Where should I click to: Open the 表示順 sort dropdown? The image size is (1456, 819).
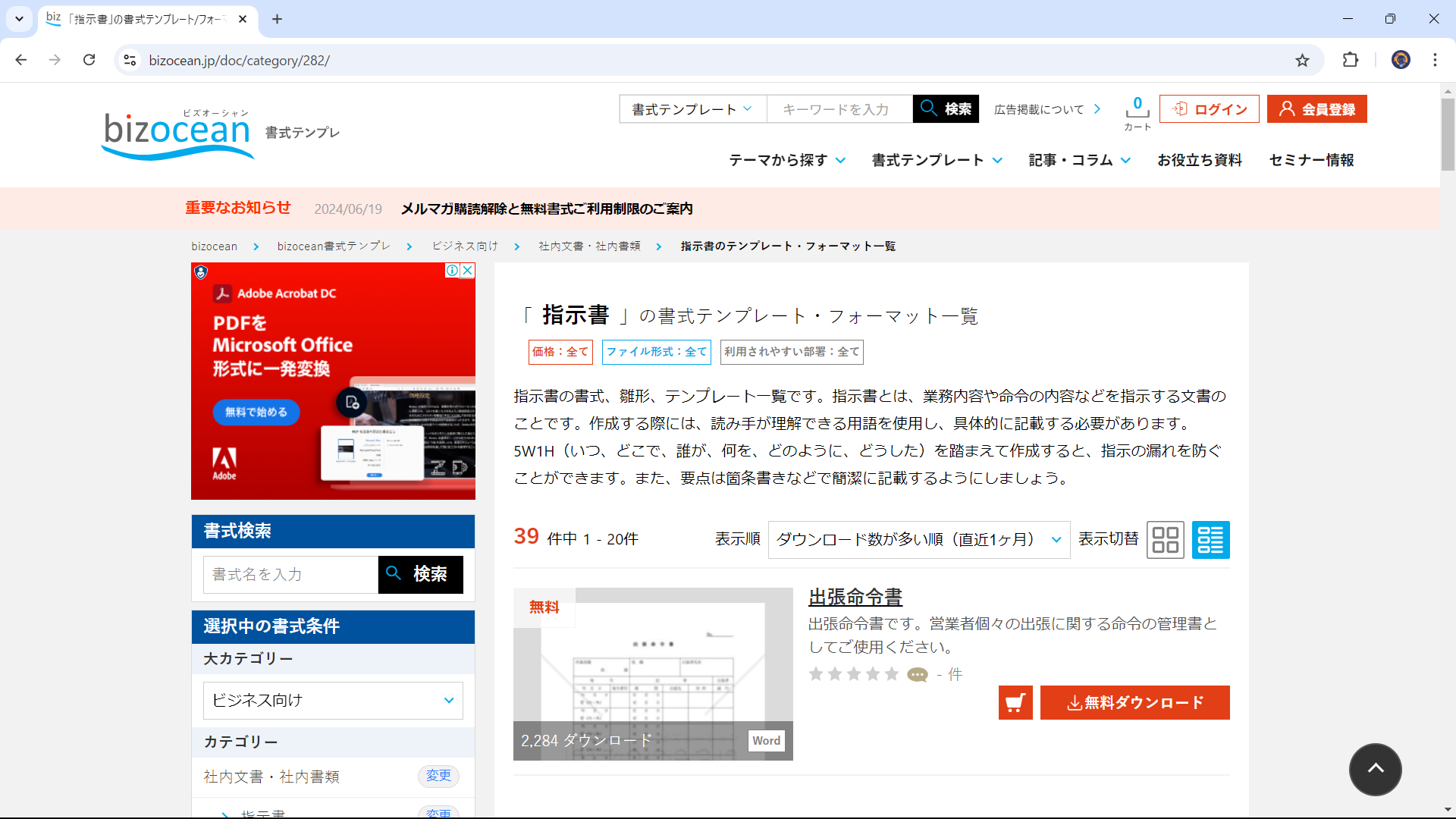point(919,540)
